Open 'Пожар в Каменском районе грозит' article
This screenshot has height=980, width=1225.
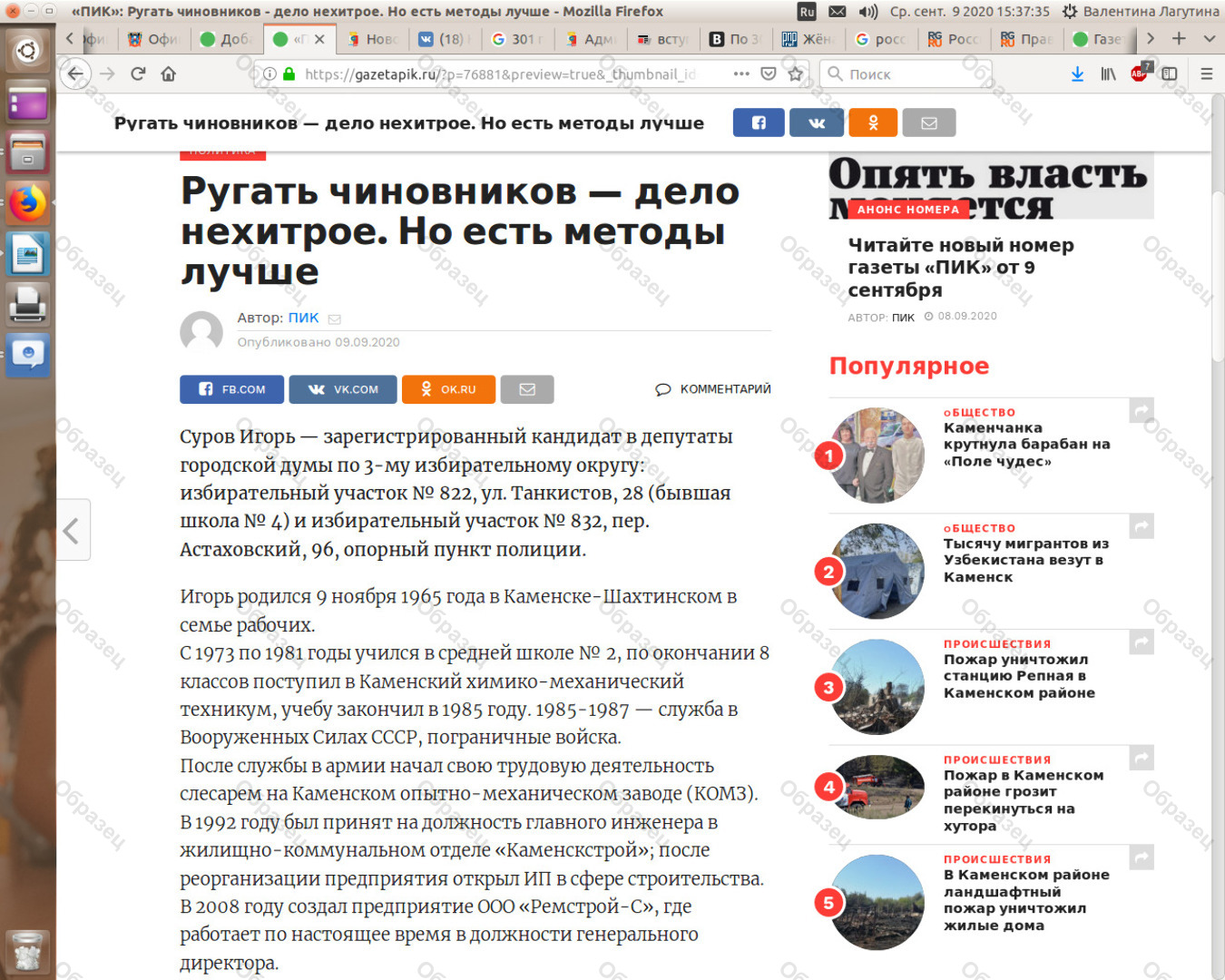1024,800
